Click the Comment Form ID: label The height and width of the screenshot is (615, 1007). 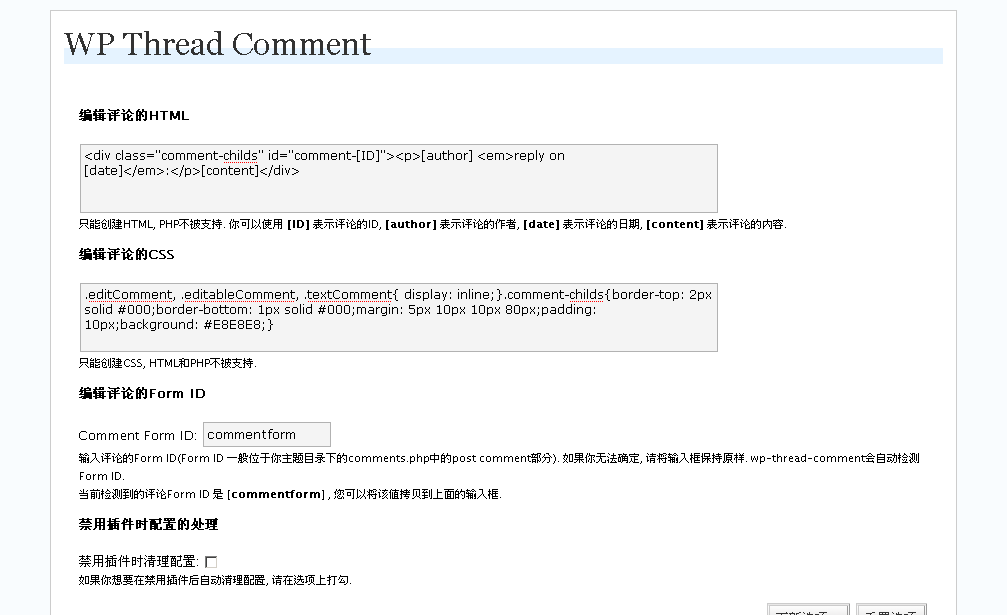[137, 435]
